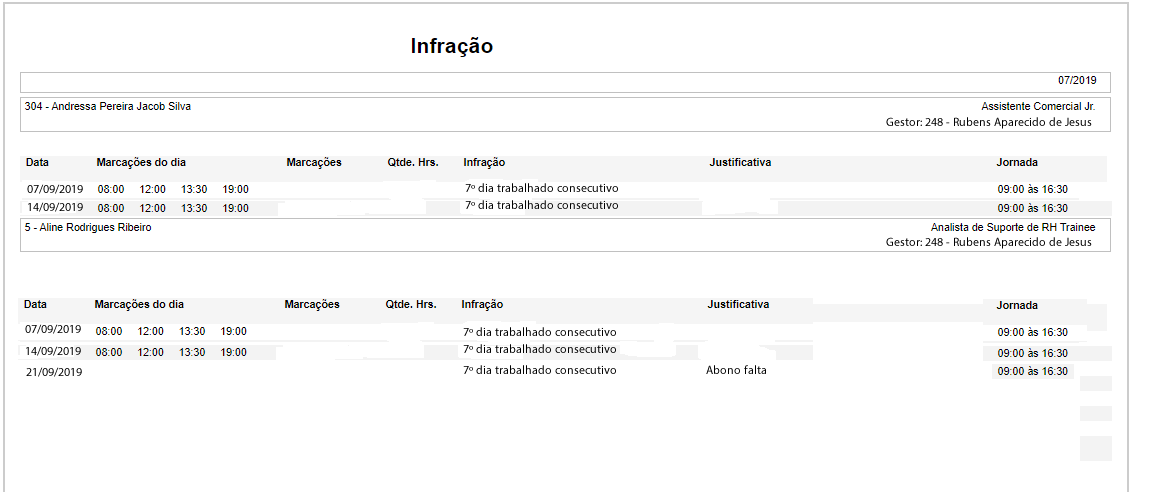
Task: Click Marcações do dia header in Aline's table
Action: click(139, 304)
